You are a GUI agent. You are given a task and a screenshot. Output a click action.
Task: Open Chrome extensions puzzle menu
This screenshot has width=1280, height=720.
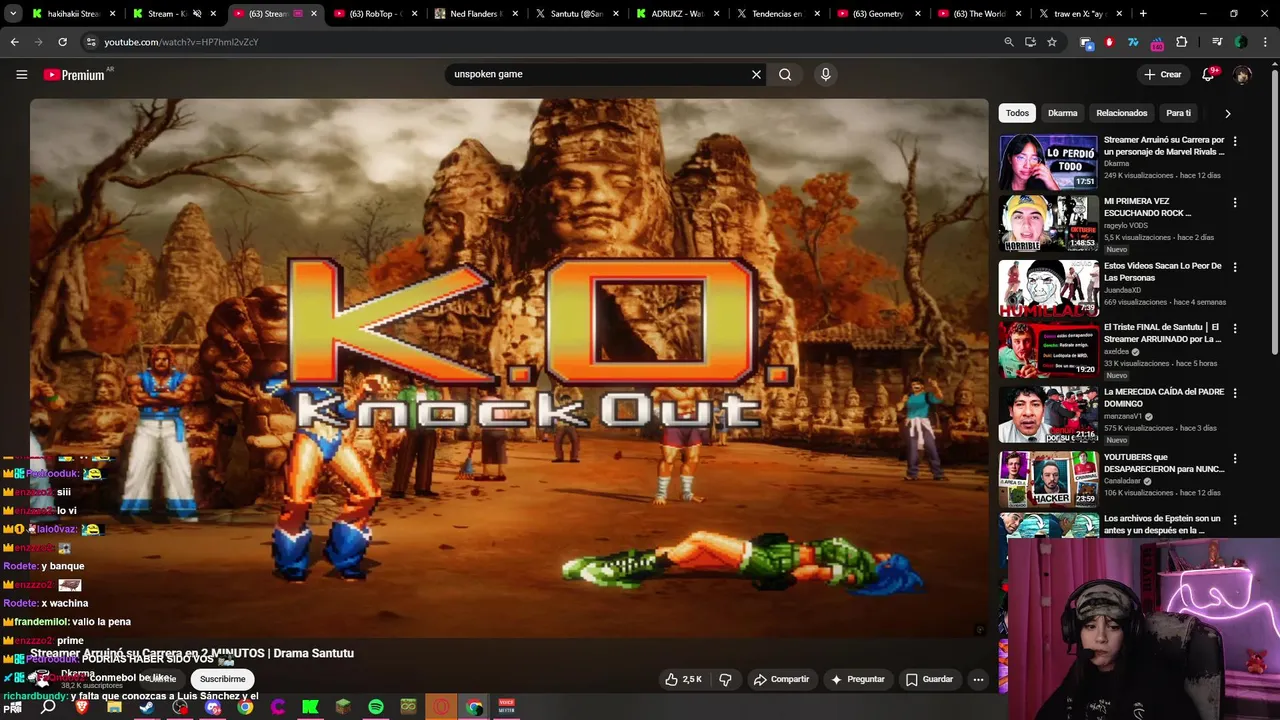1182,42
